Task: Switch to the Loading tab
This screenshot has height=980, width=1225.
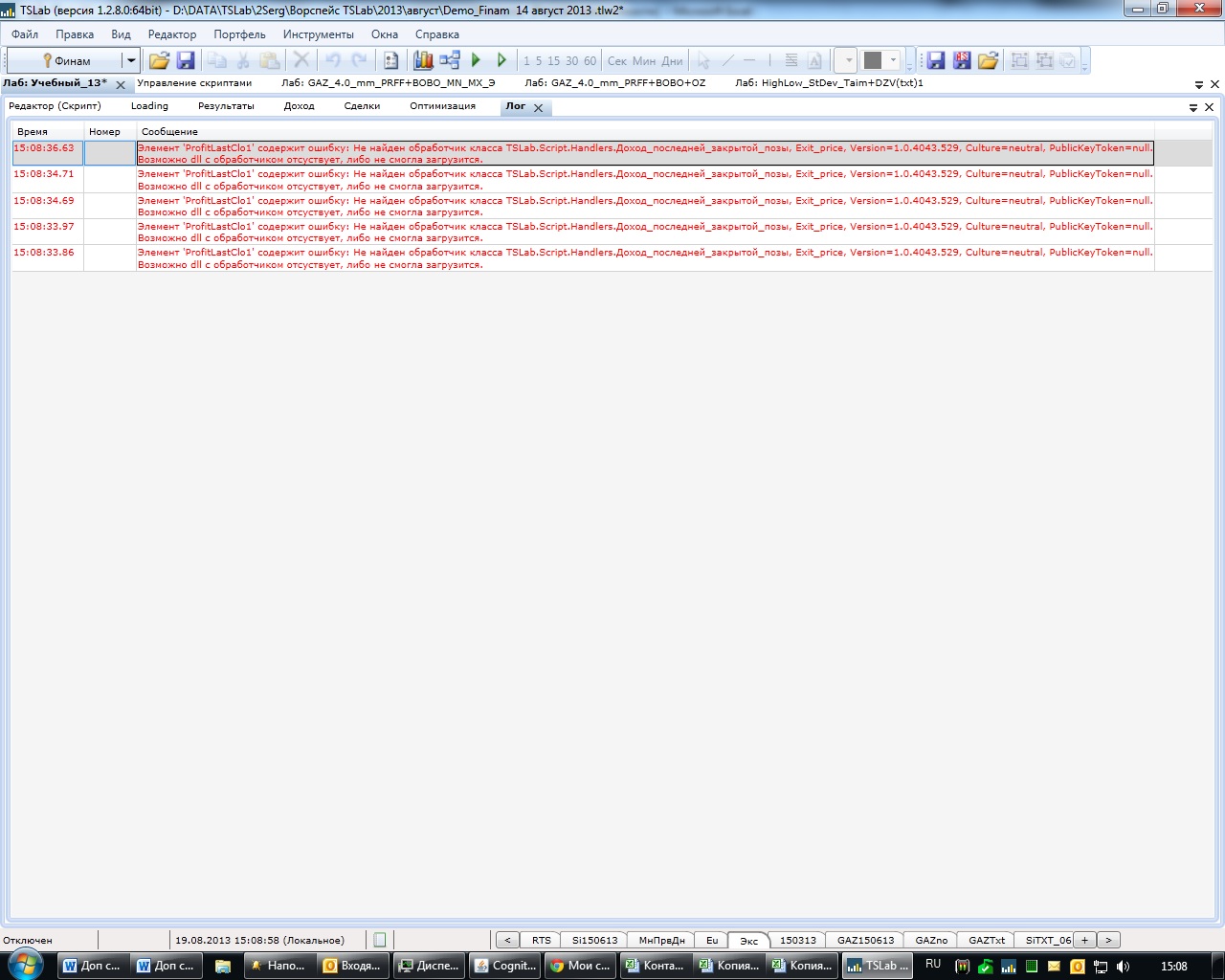Action: tap(149, 106)
